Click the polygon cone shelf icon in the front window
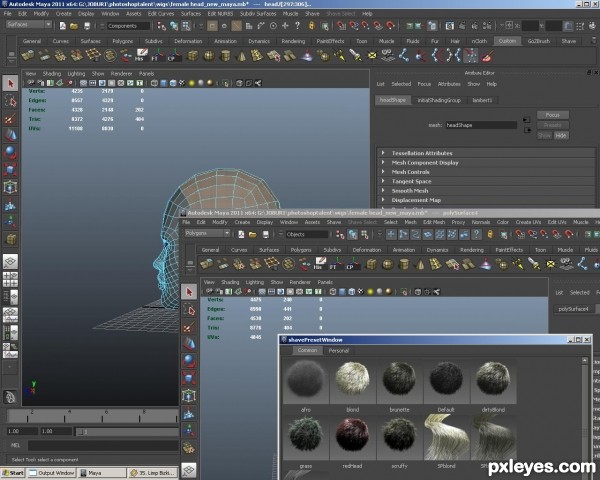Screen dimensions: 600x480 420,264
